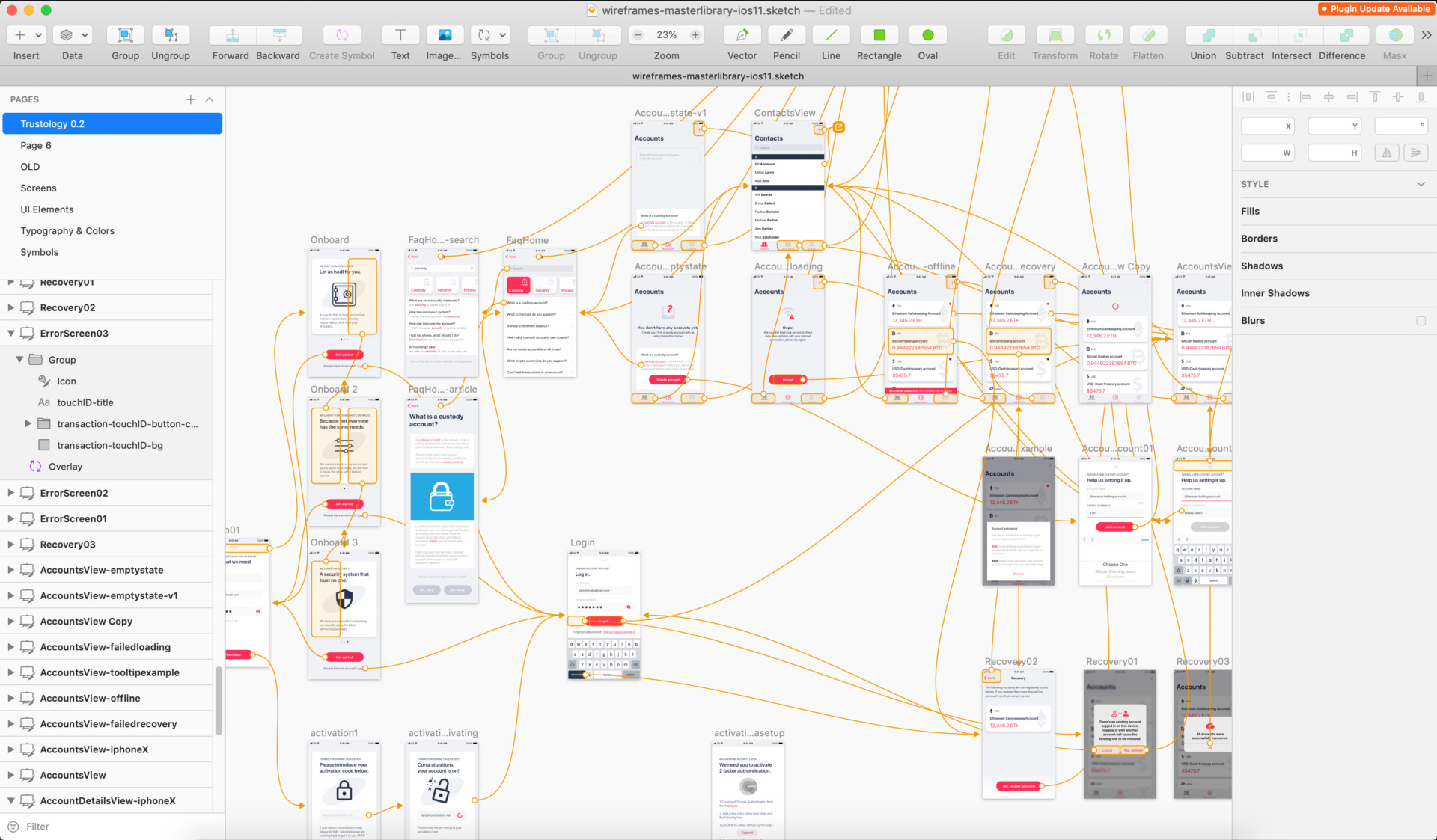Open the OLD page
This screenshot has width=1437, height=840.
point(112,167)
